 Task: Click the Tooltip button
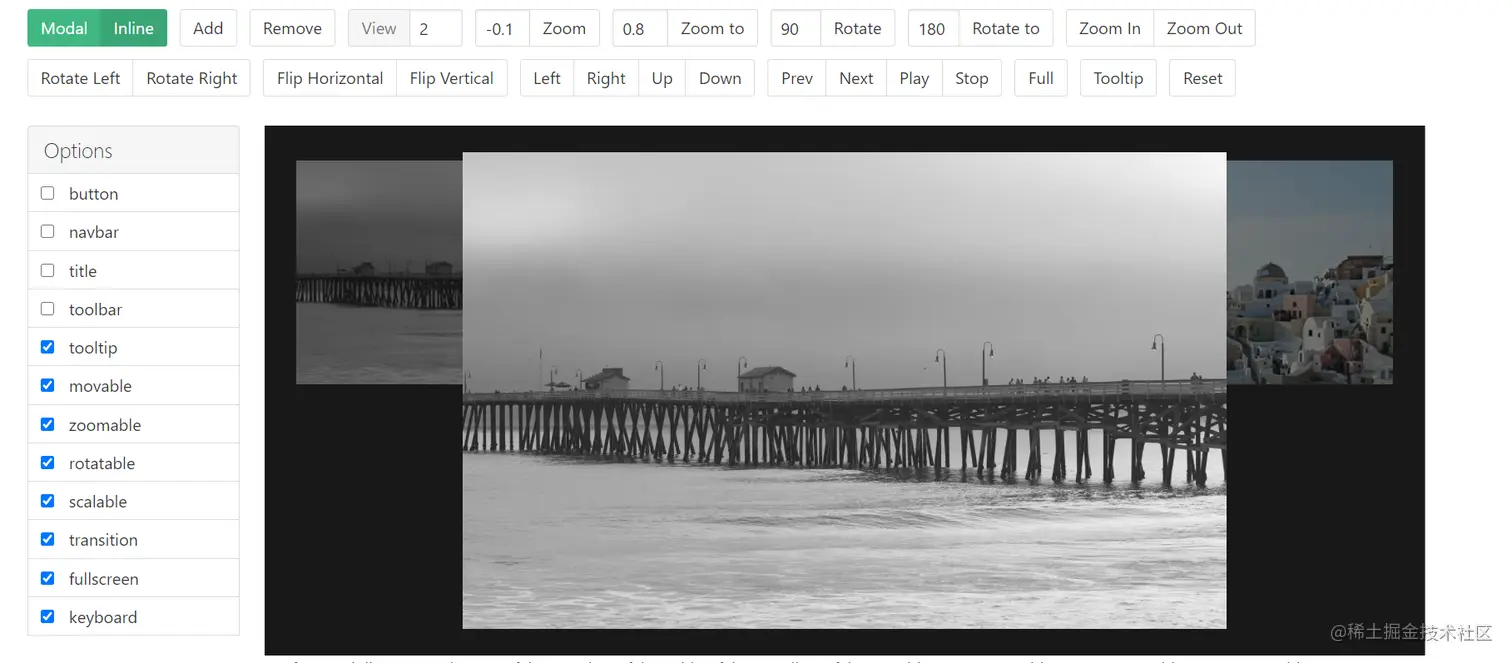click(x=1118, y=78)
